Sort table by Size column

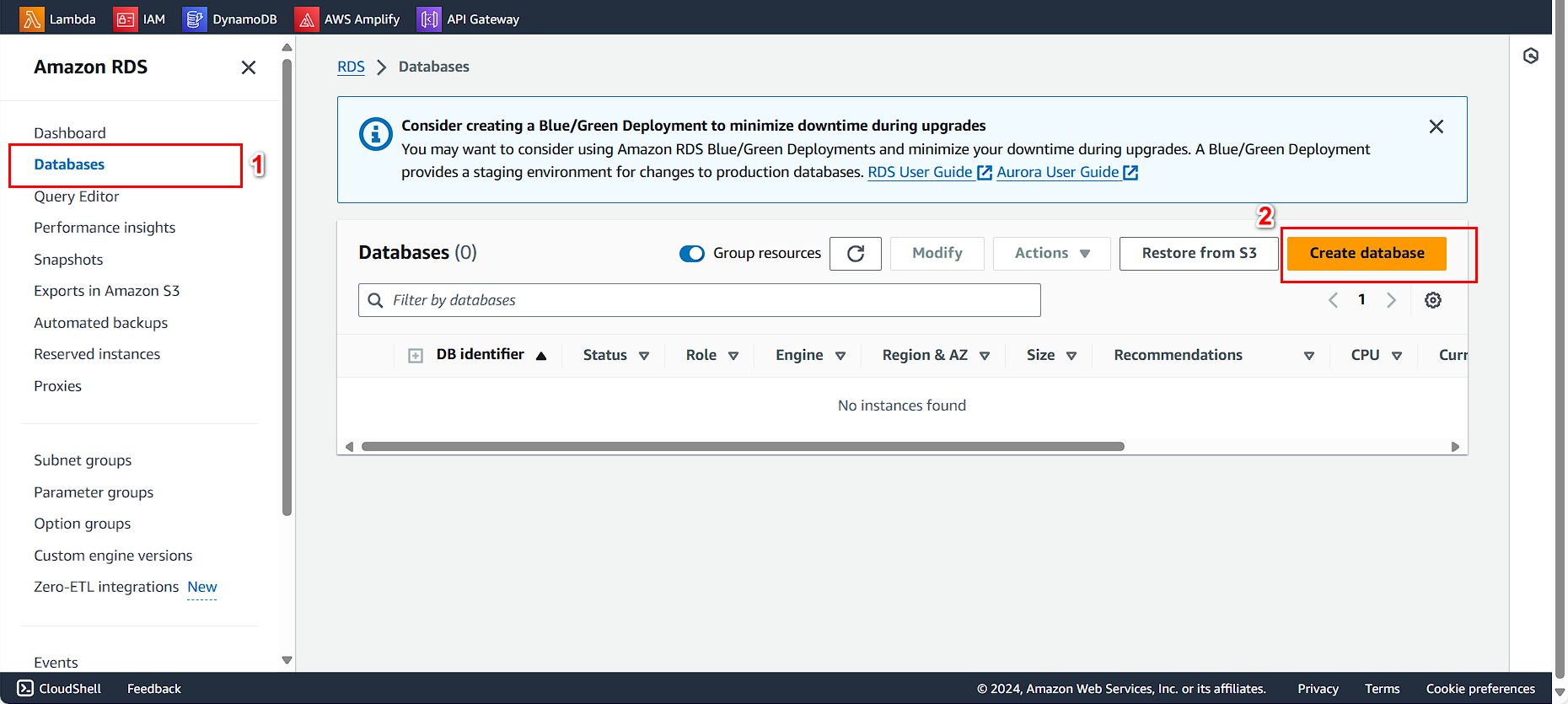pos(1071,356)
